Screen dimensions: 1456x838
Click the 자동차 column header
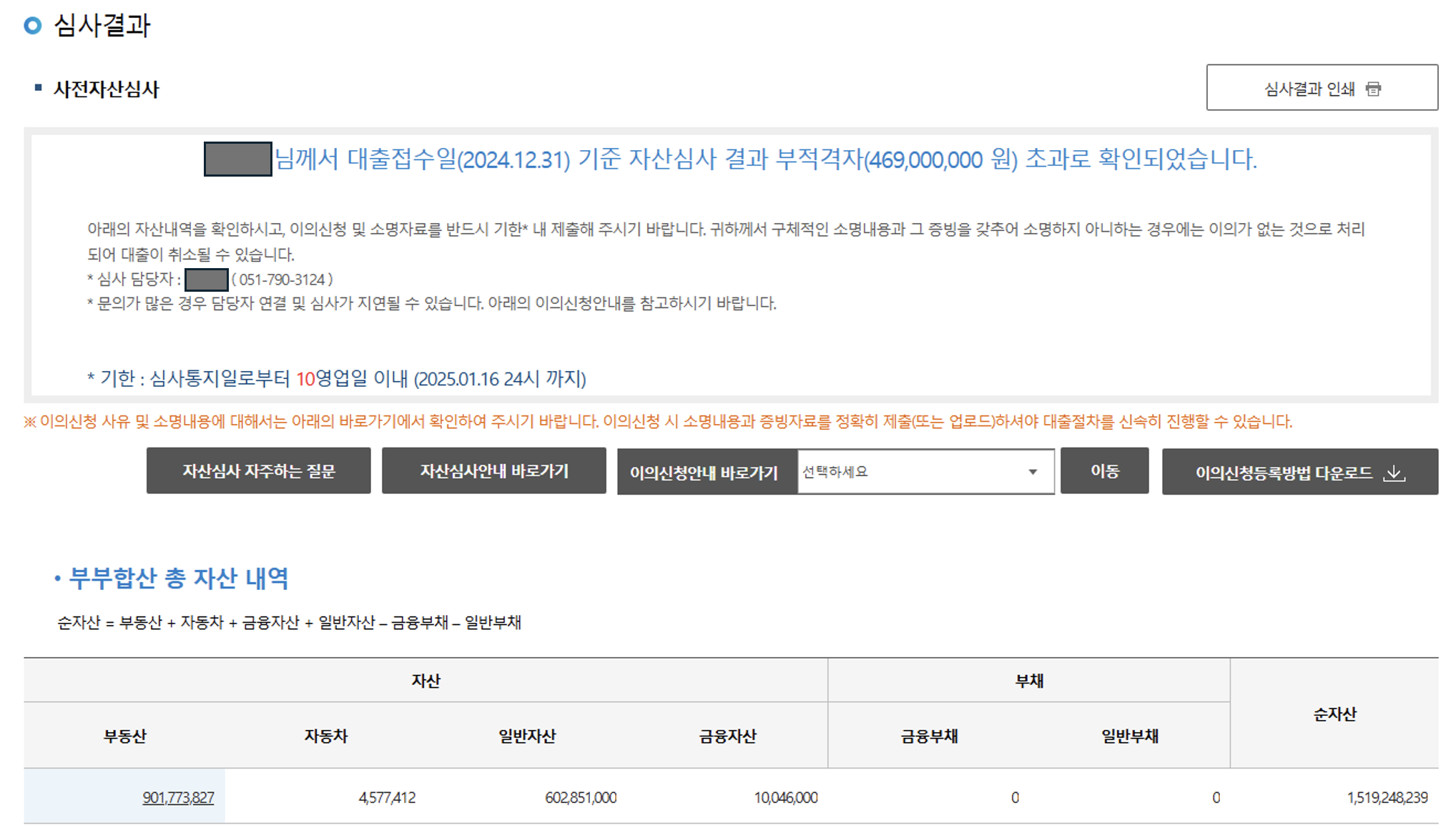tap(326, 736)
